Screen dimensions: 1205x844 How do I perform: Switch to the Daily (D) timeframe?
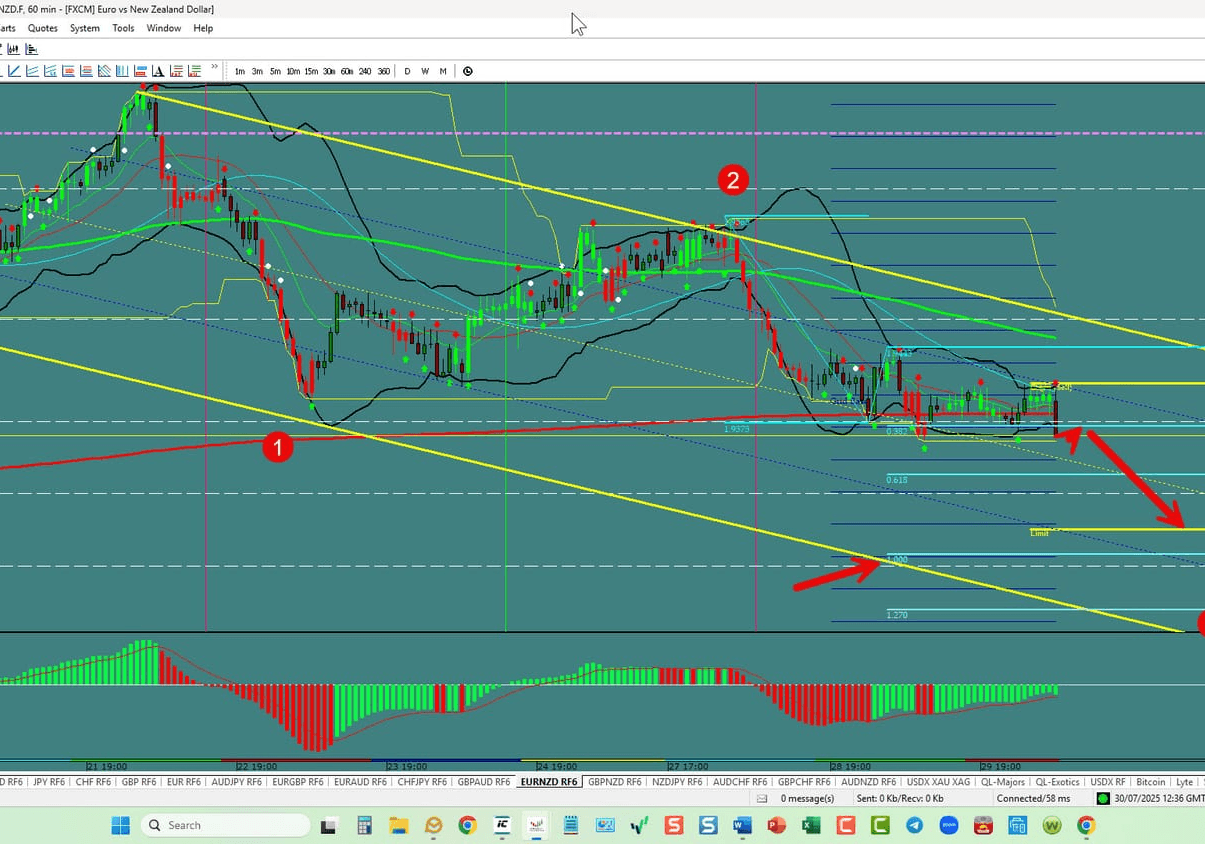click(407, 71)
